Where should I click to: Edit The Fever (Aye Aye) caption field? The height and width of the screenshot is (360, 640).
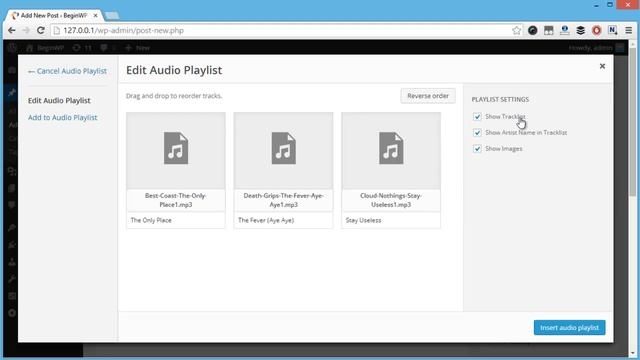tap(283, 220)
